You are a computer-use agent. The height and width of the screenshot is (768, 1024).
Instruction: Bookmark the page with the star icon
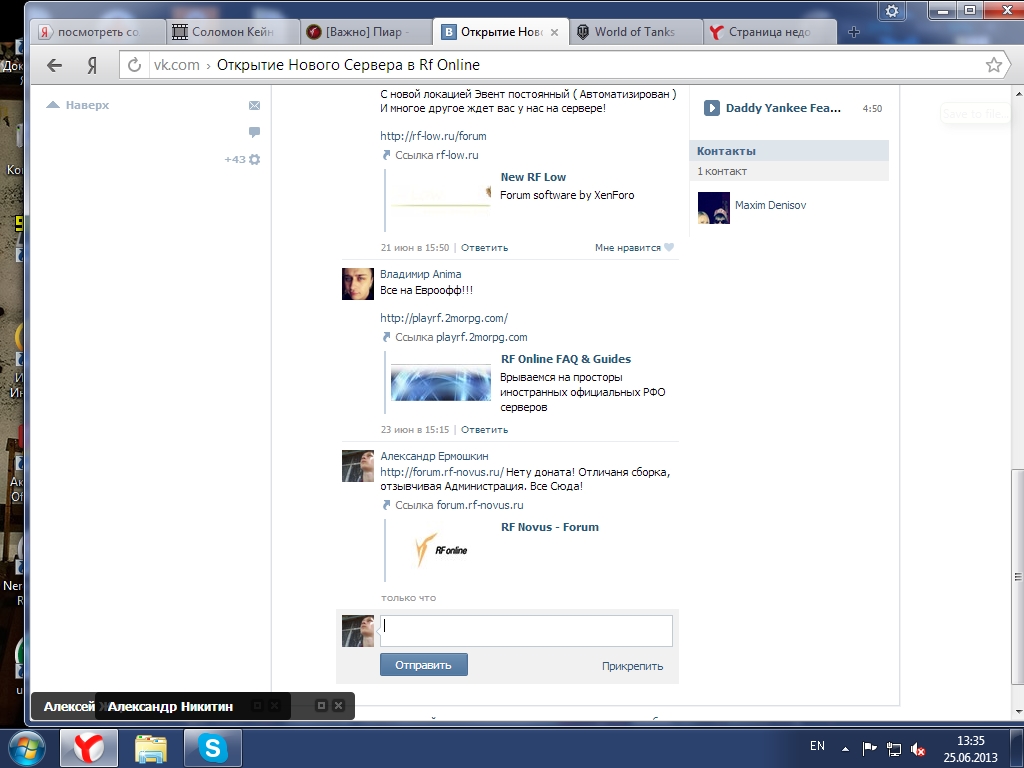(x=993, y=65)
